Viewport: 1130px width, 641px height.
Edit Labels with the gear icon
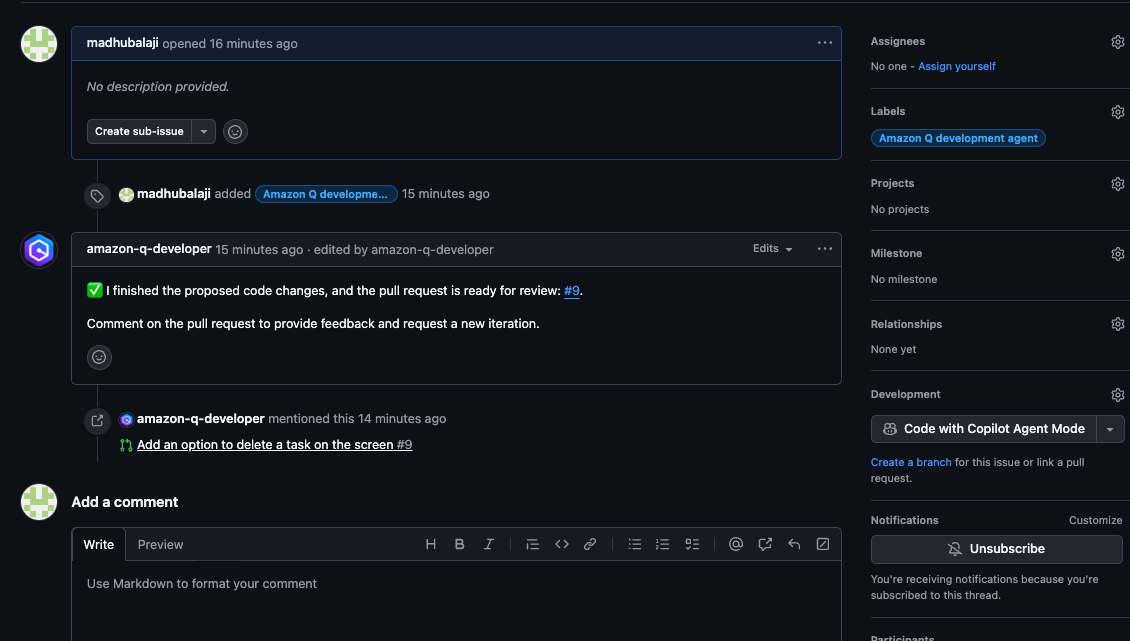[1117, 112]
